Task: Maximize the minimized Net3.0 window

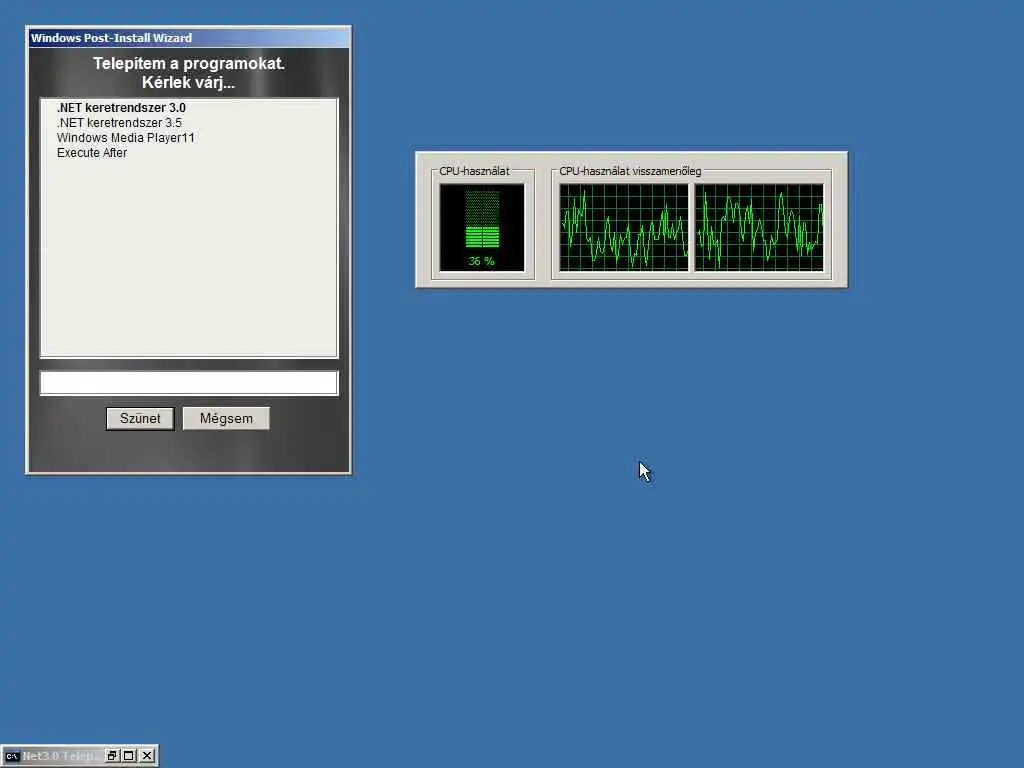Action: pyautogui.click(x=129, y=756)
